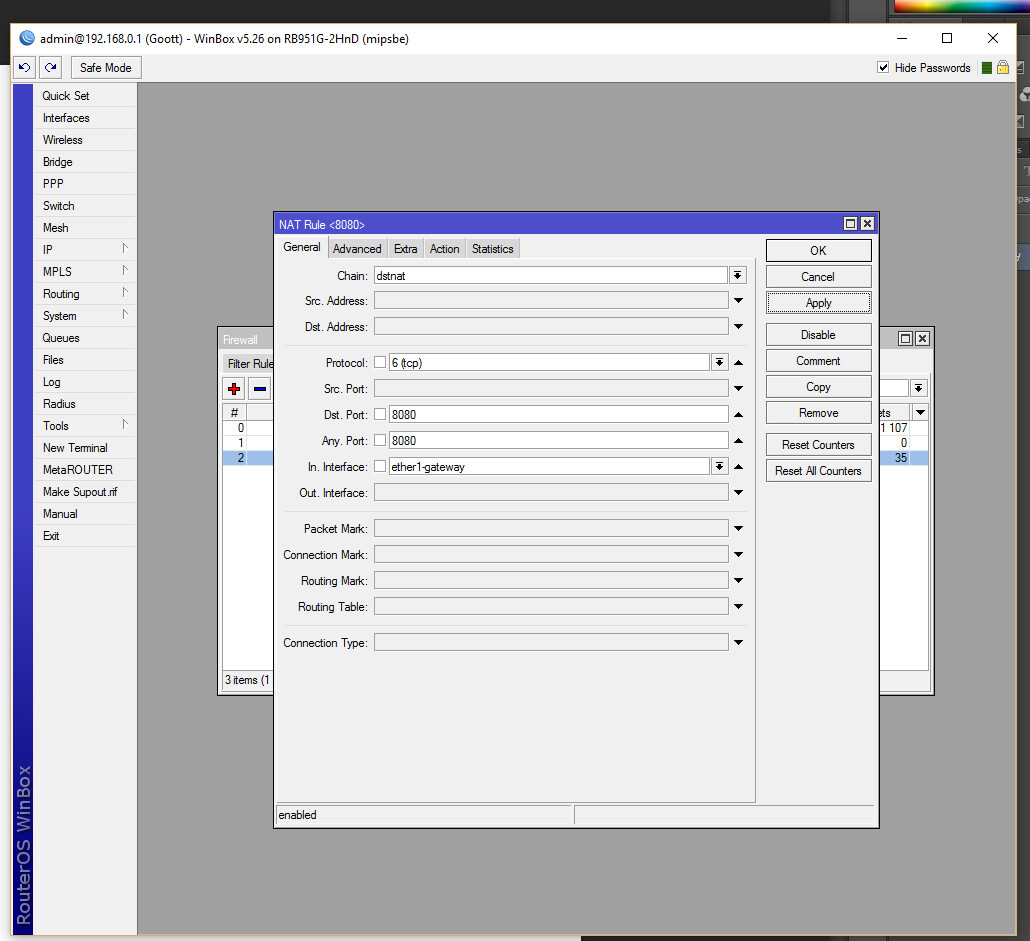Toggle the Protocol negate checkbox
Image resolution: width=1030 pixels, height=941 pixels.
[x=380, y=362]
